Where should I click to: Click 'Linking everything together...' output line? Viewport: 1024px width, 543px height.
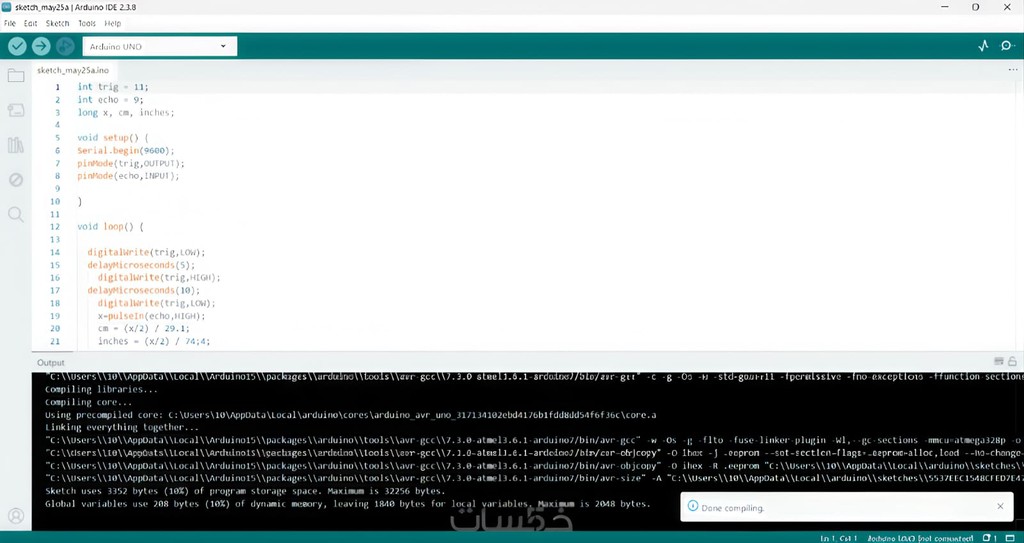coord(122,427)
